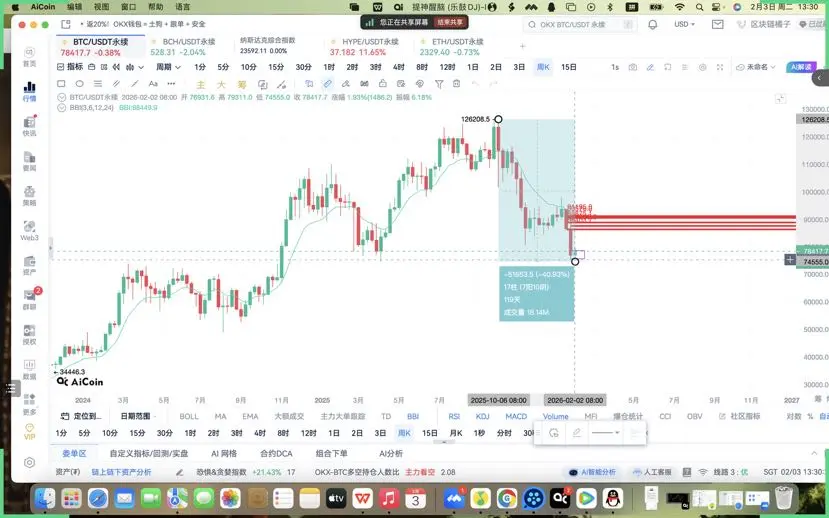This screenshot has width=829, height=518.
Task: Switch to the HYPE/USDT永续 tab
Action: point(365,47)
